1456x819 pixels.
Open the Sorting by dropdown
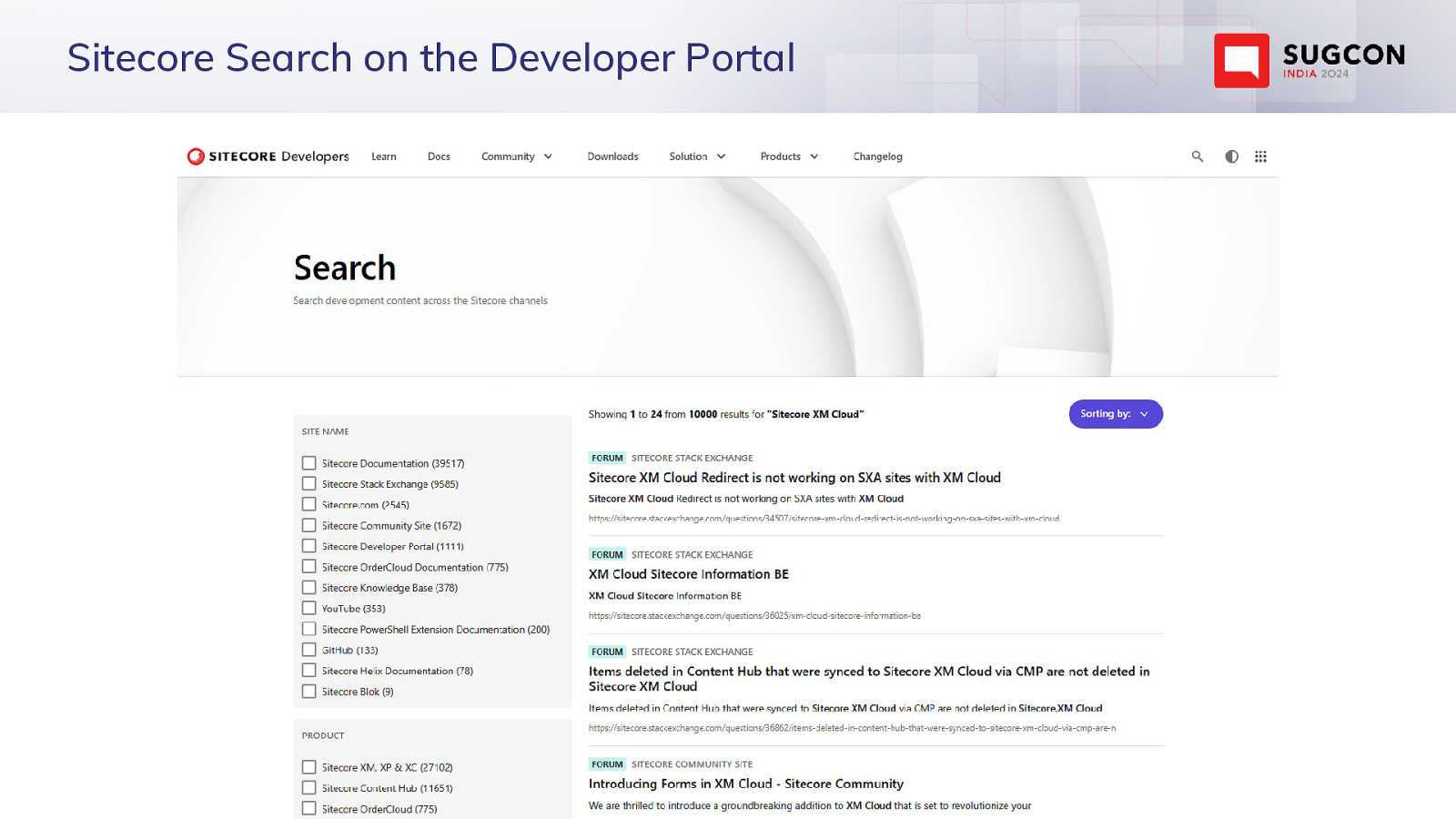1116,414
